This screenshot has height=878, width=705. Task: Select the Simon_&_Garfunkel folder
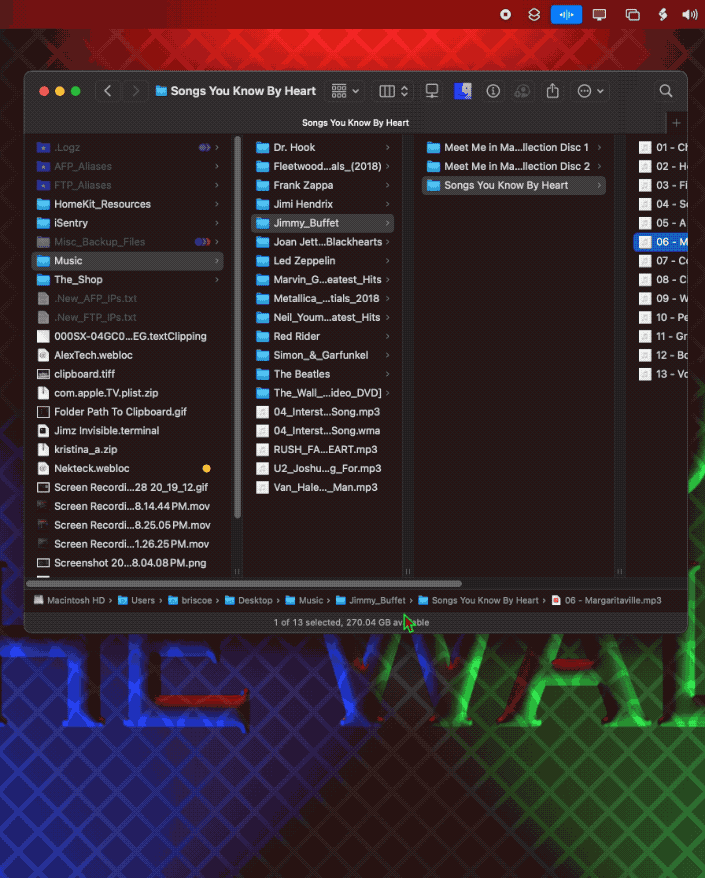[323, 355]
